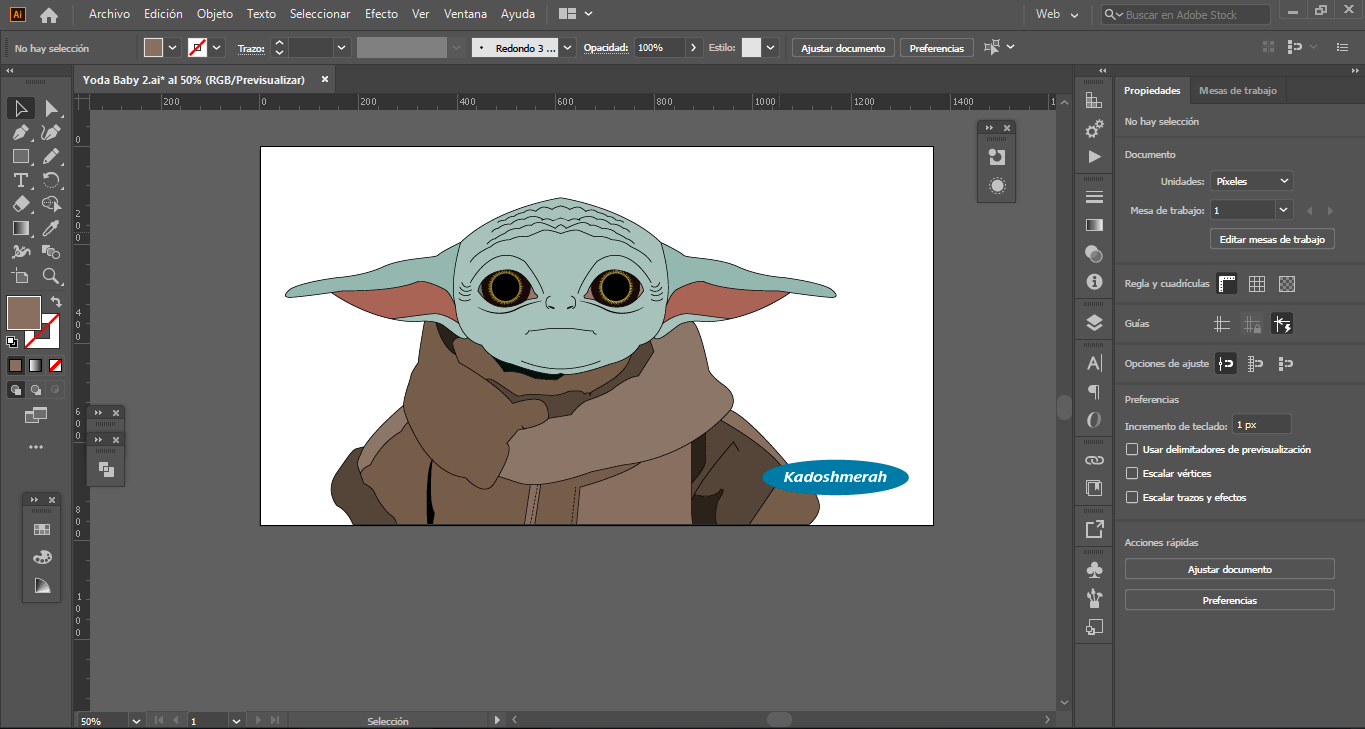Toggle show guides button in Guías
1365x729 pixels.
[x=1222, y=324]
